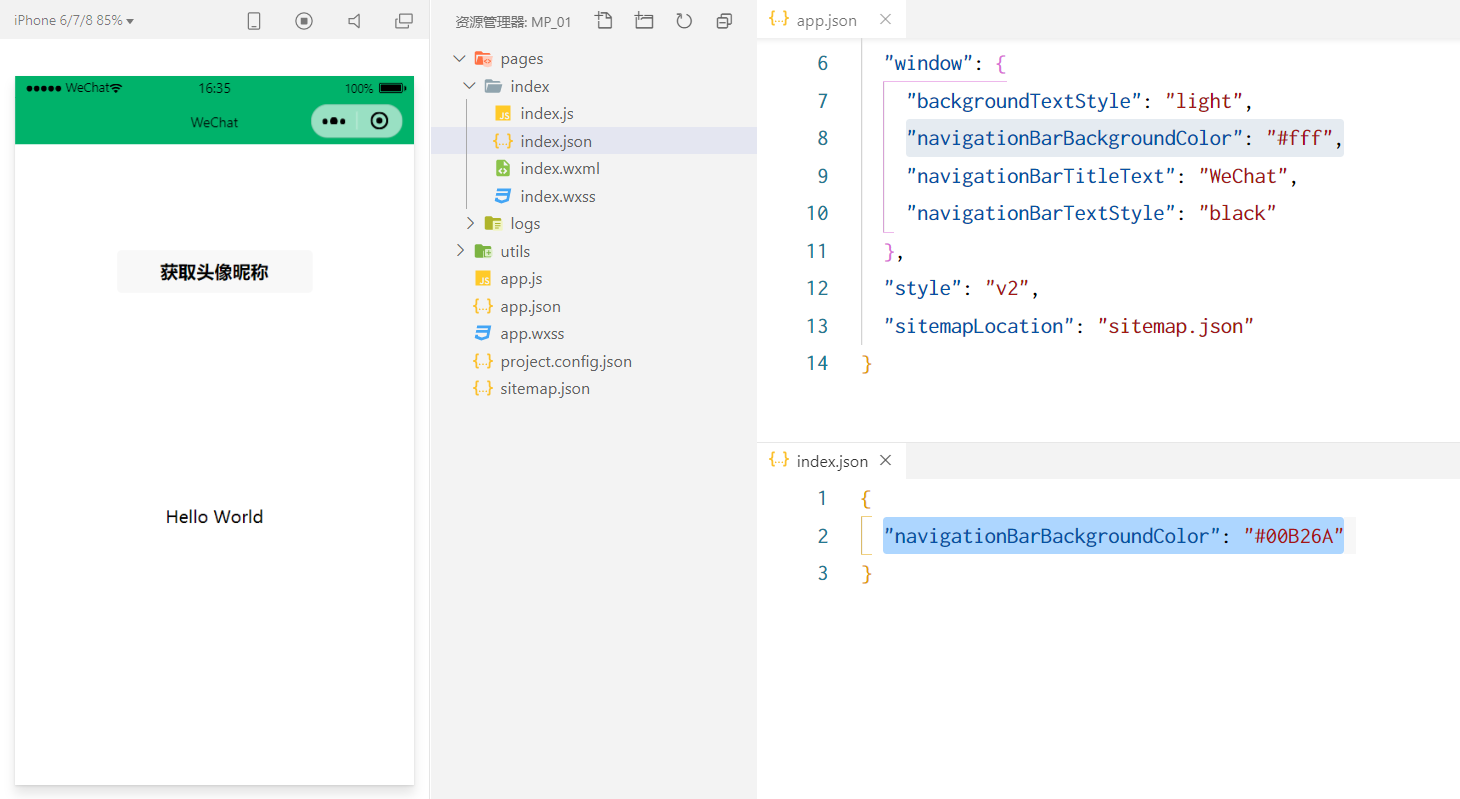Mute the simulator sound icon
This screenshot has width=1460, height=799.
pos(354,21)
